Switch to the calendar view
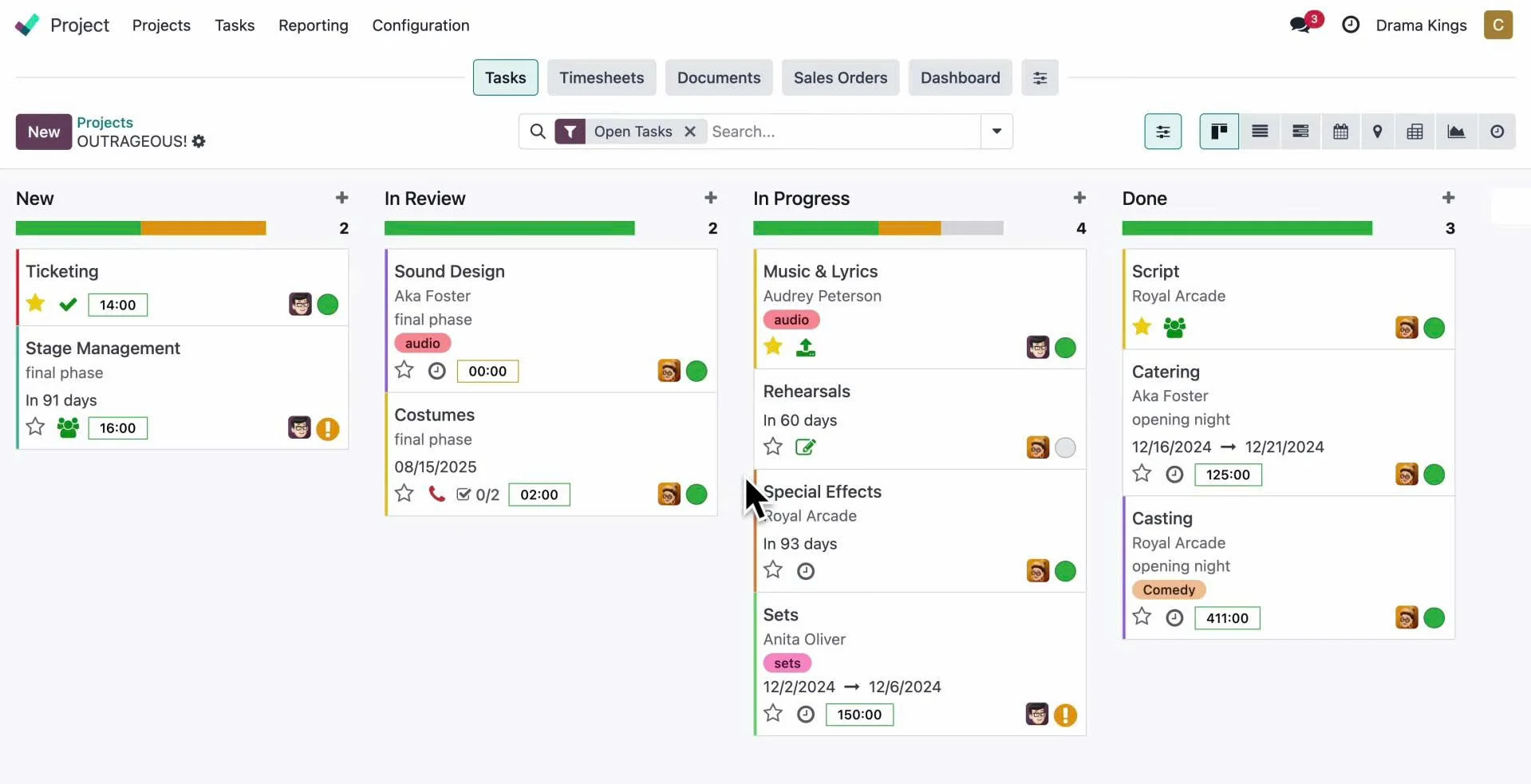Image resolution: width=1531 pixels, height=784 pixels. click(x=1340, y=132)
